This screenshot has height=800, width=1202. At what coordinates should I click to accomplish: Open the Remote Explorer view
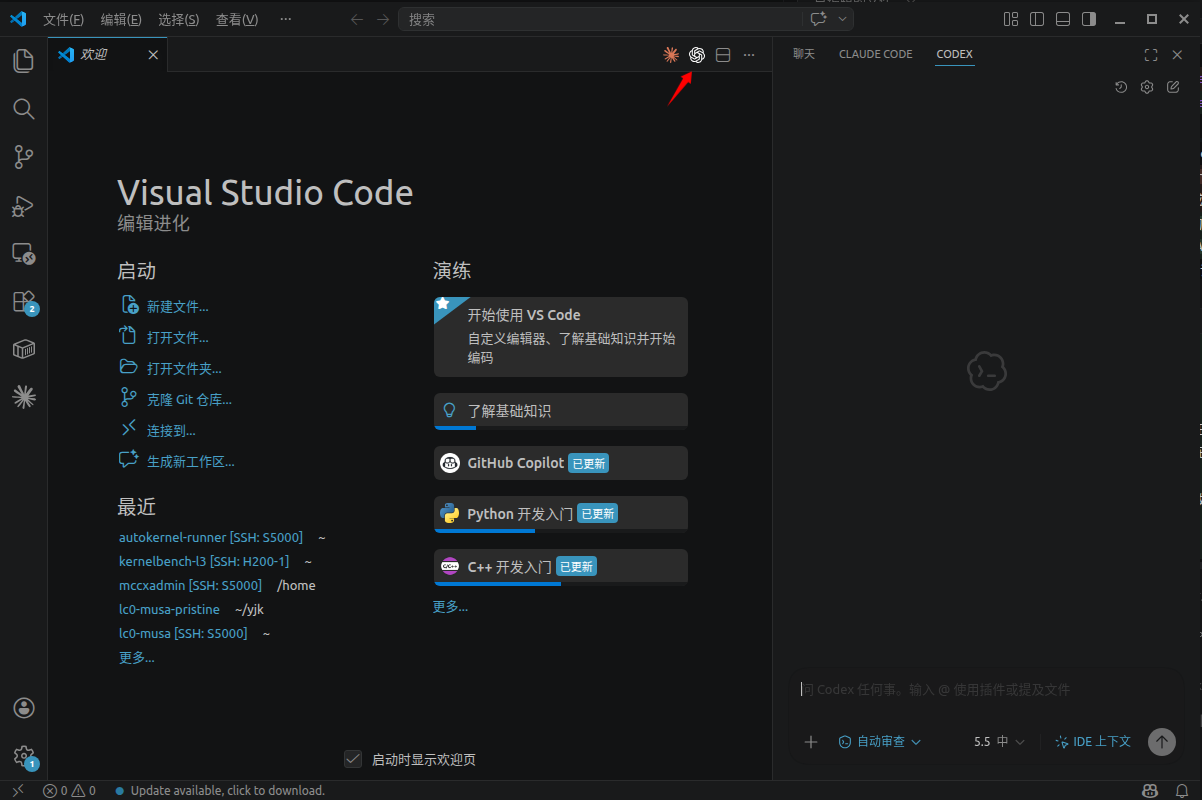(x=23, y=253)
